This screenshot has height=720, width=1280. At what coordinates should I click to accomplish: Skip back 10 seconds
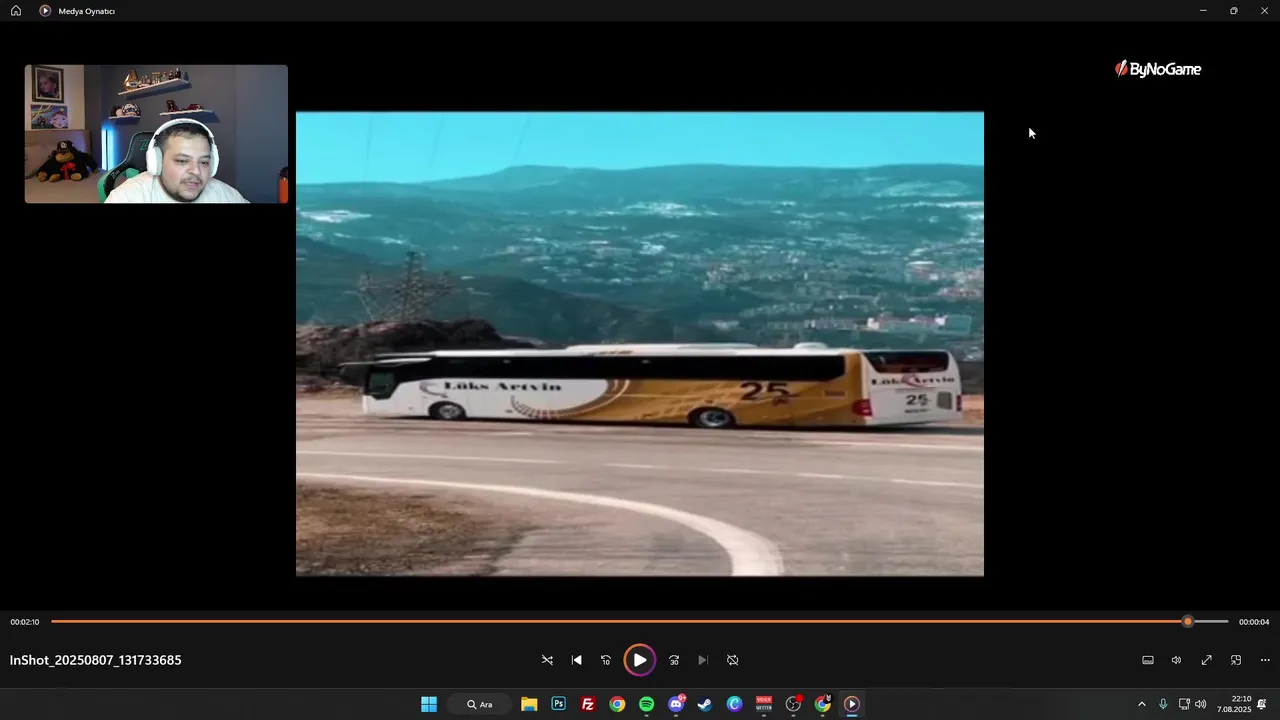(605, 660)
